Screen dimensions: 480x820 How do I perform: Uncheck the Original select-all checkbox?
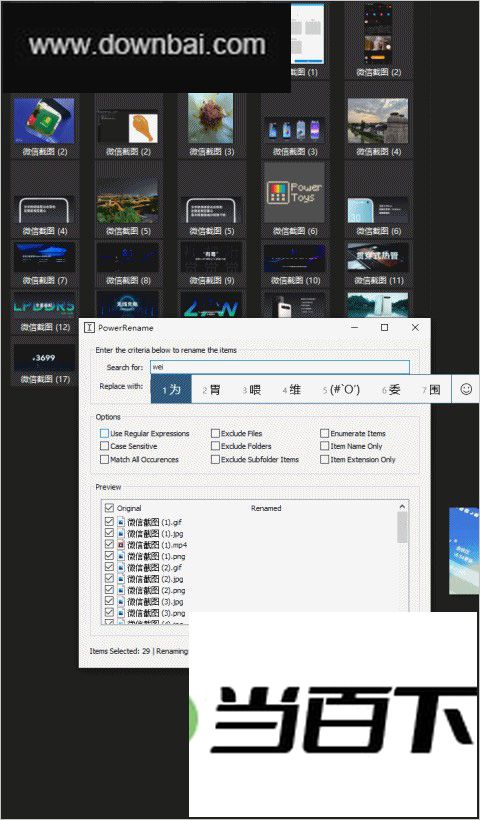tap(109, 508)
